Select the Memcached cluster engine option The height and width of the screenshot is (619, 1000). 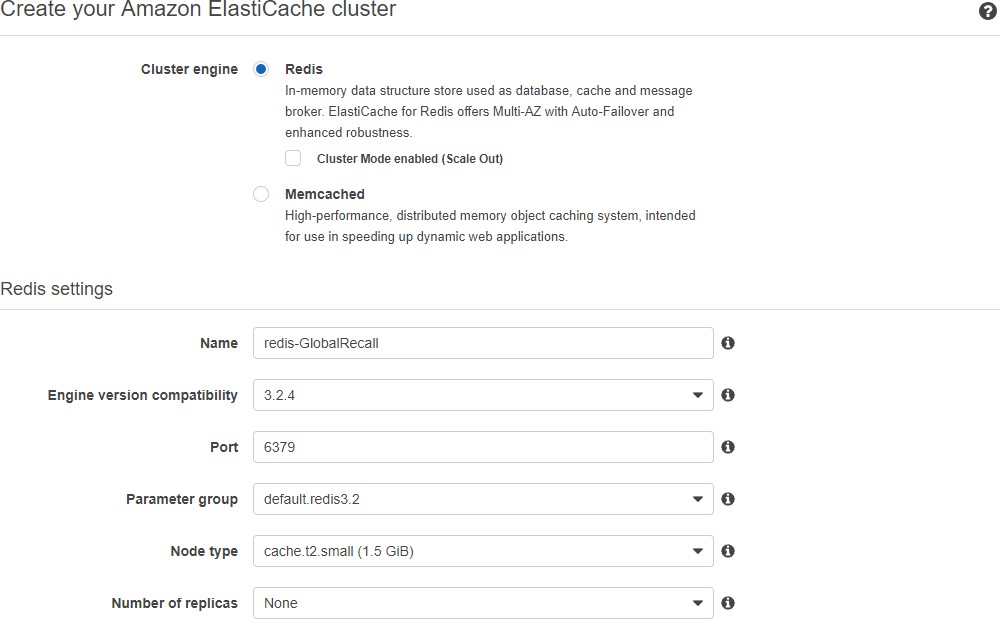tap(261, 194)
